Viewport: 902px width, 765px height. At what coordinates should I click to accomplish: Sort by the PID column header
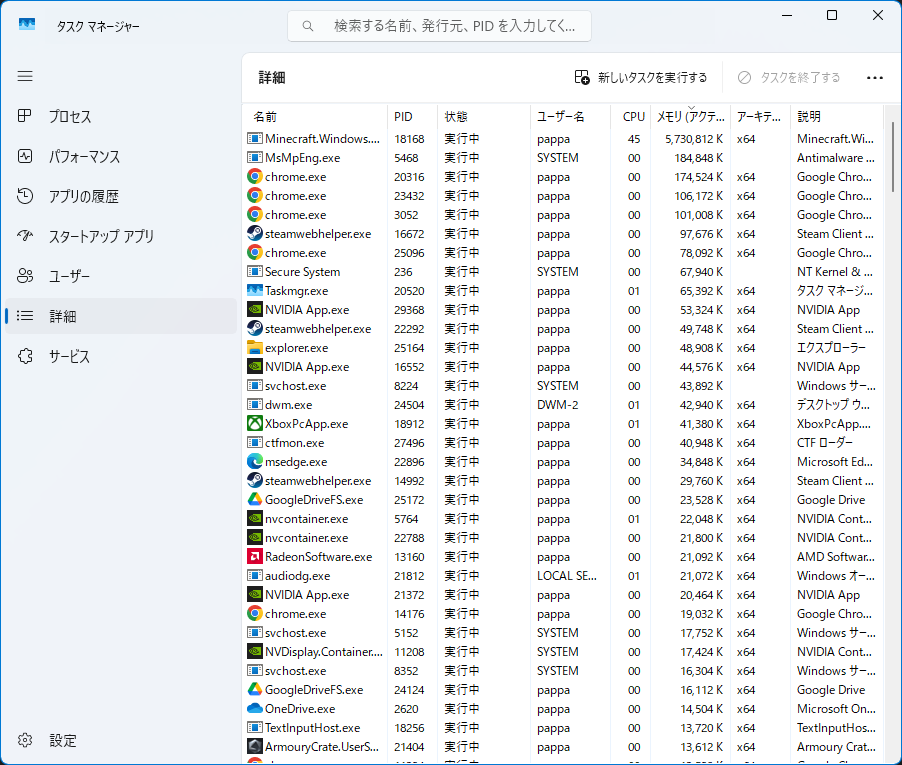click(x=412, y=117)
